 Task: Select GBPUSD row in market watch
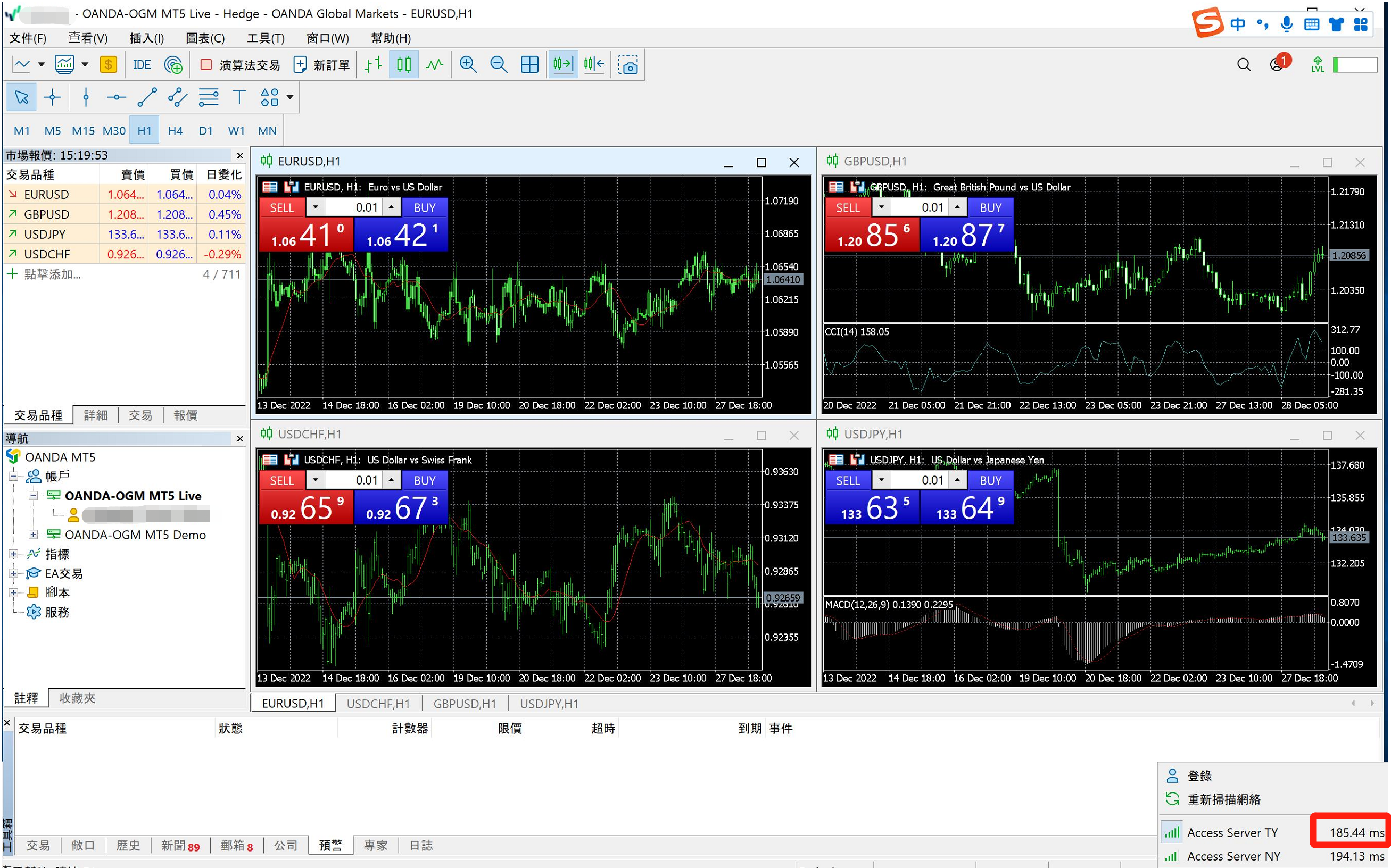pyautogui.click(x=125, y=214)
